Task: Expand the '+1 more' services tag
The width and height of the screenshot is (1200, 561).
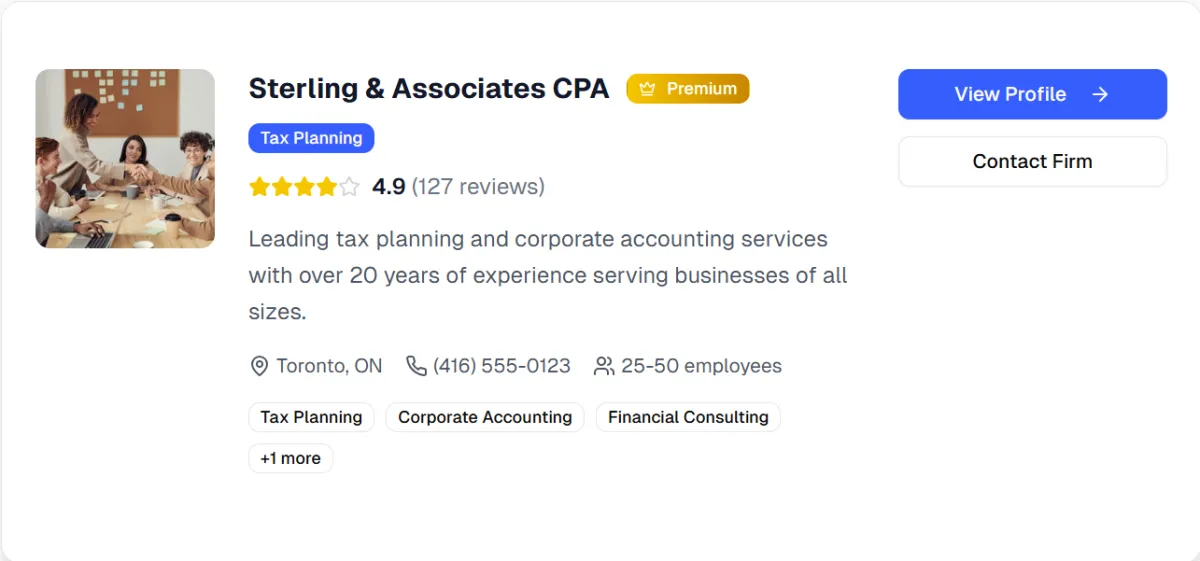Action: point(290,458)
